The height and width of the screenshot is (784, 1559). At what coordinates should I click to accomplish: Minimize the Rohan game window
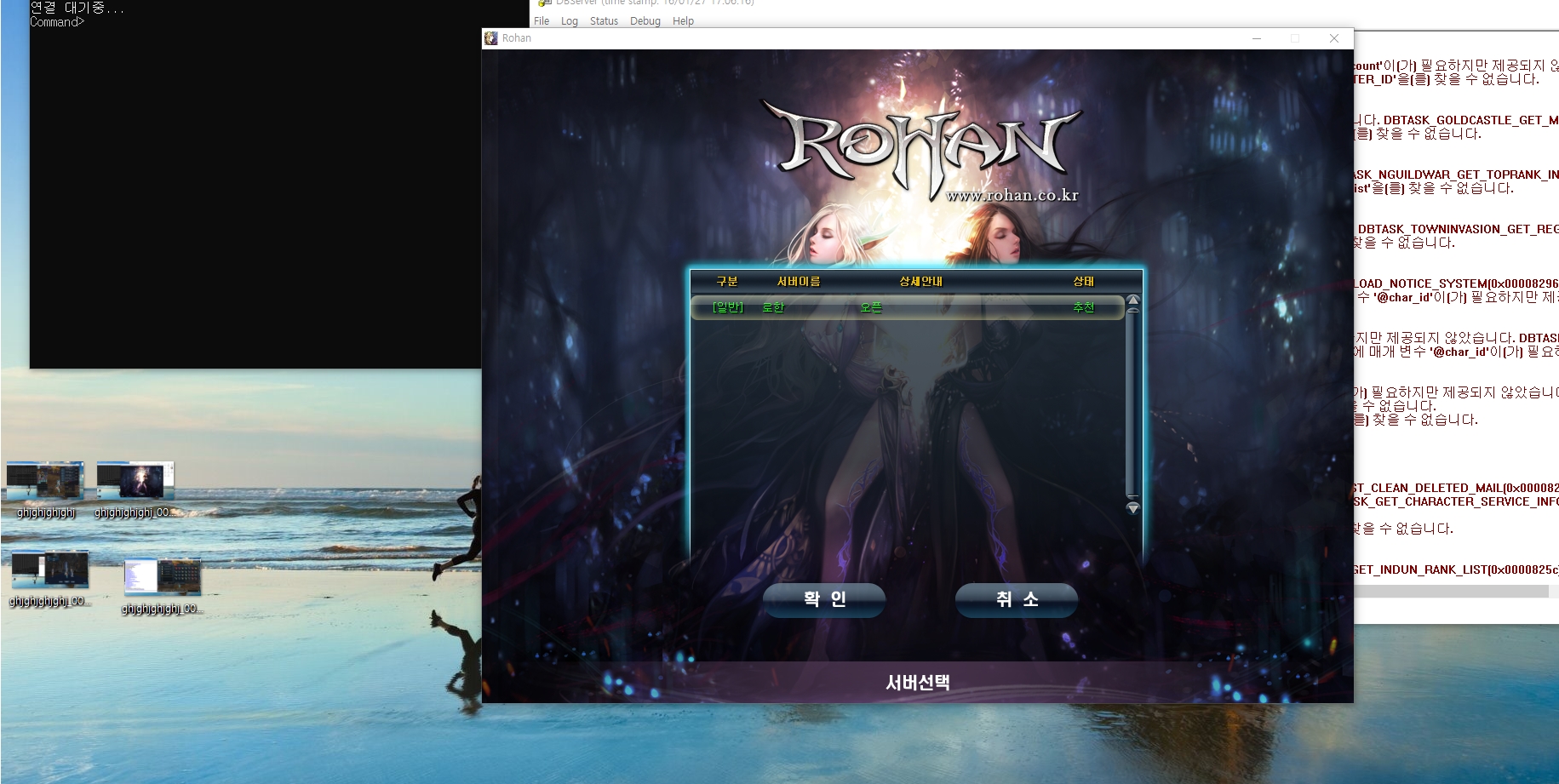(1256, 38)
